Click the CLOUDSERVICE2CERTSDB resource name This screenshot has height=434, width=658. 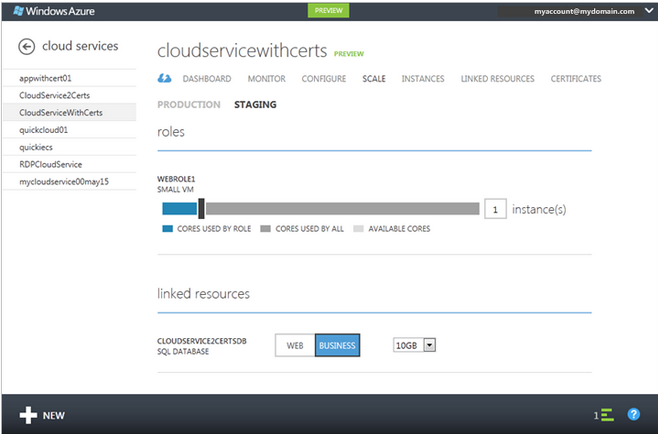pos(202,341)
